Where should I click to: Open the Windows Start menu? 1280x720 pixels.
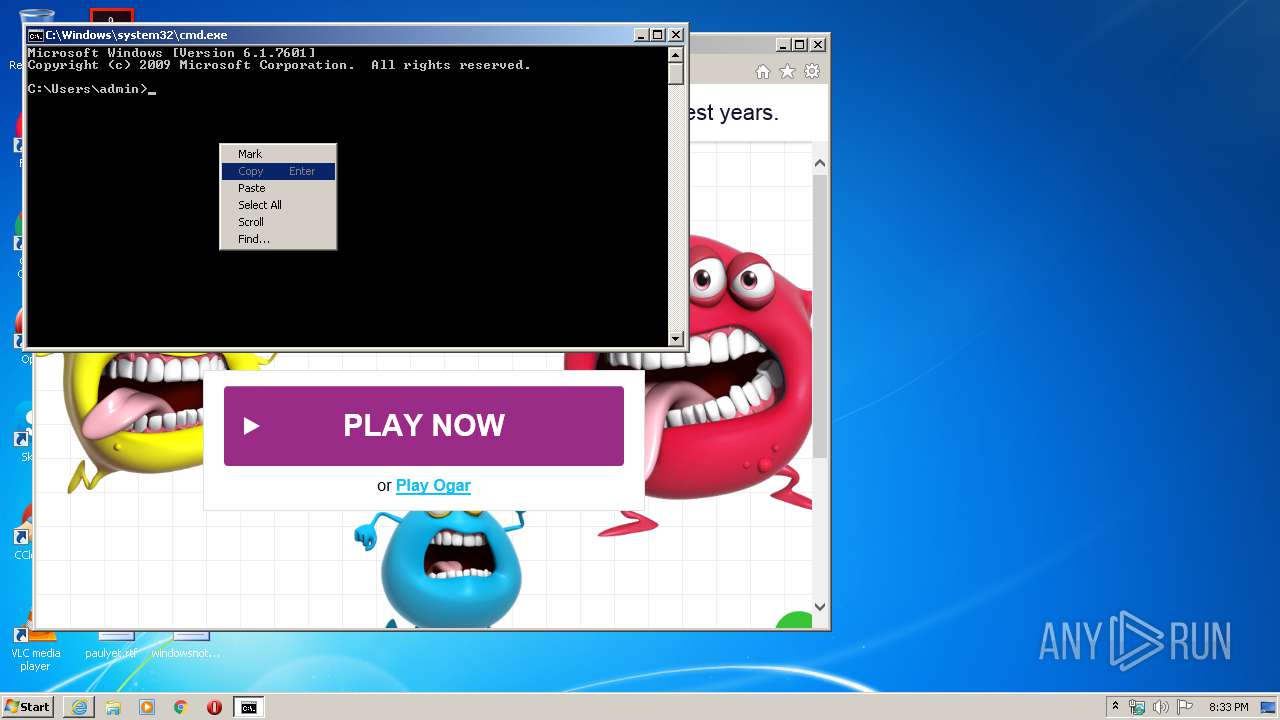pos(28,707)
